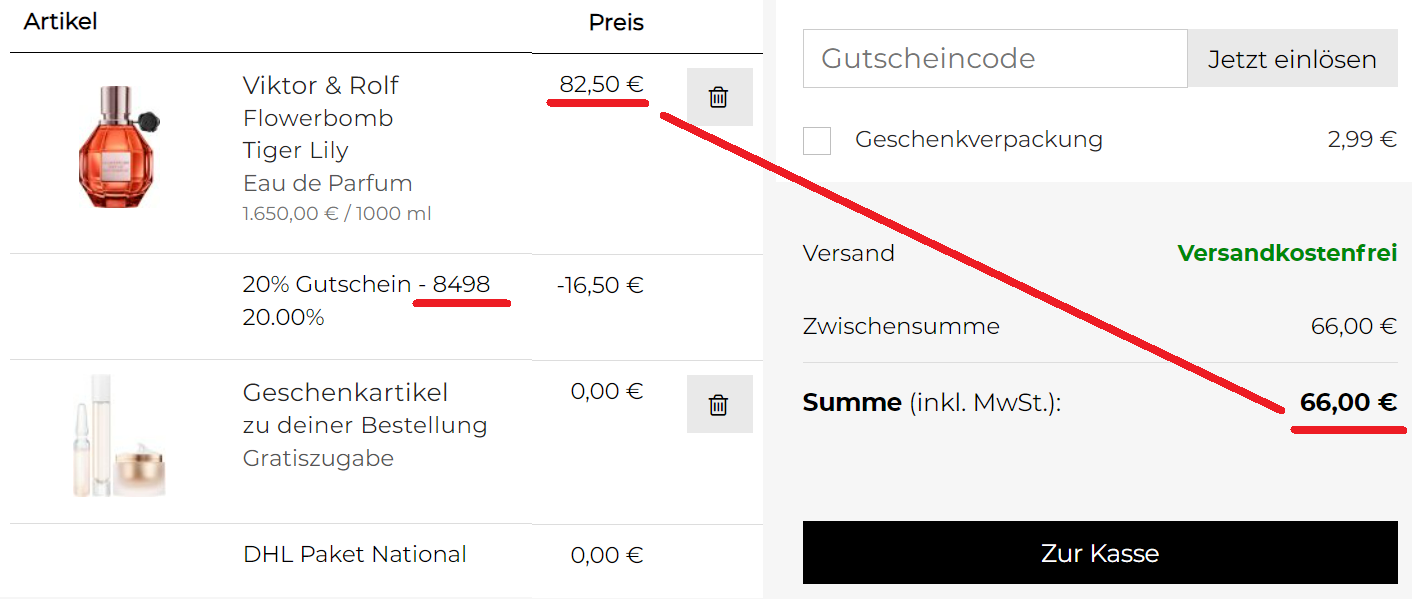The image size is (1412, 599).
Task: Click the Zwischensumme amount 66,00 €
Action: pos(1353,326)
